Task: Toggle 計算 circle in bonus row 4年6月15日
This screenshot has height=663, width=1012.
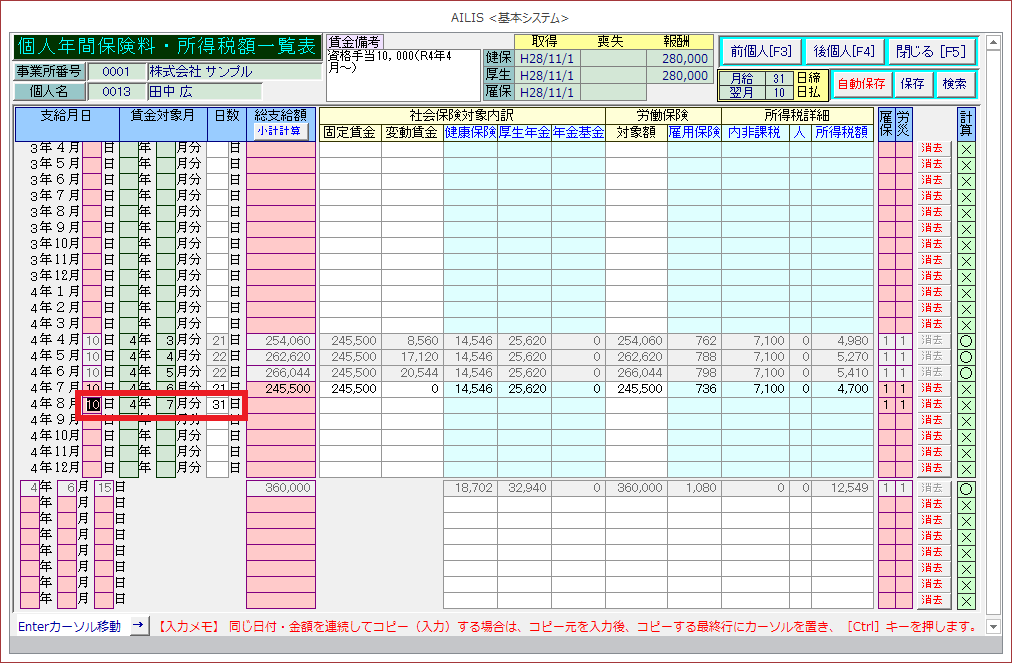Action: tap(965, 488)
